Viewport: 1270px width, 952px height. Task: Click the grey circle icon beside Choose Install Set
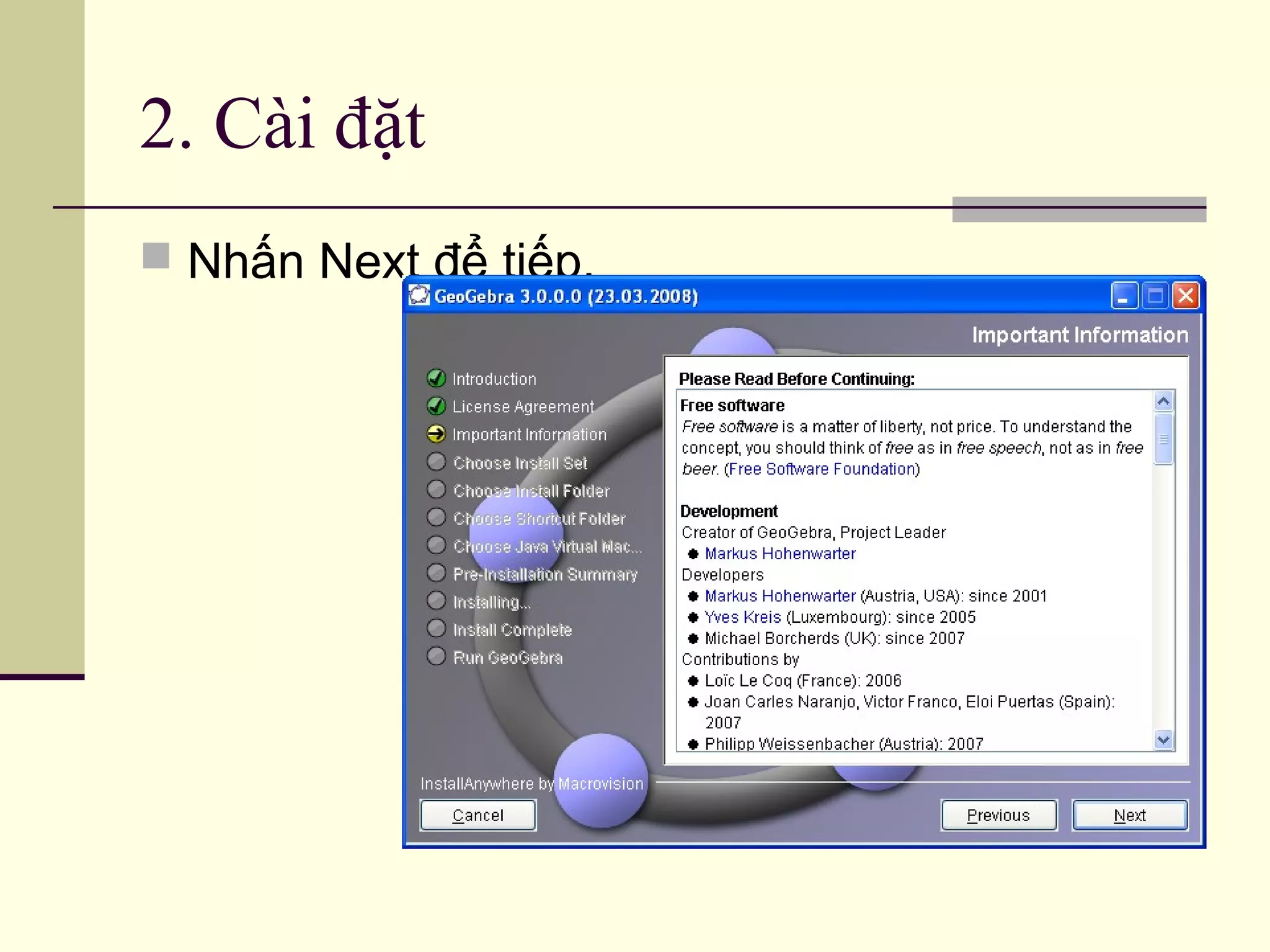click(436, 462)
